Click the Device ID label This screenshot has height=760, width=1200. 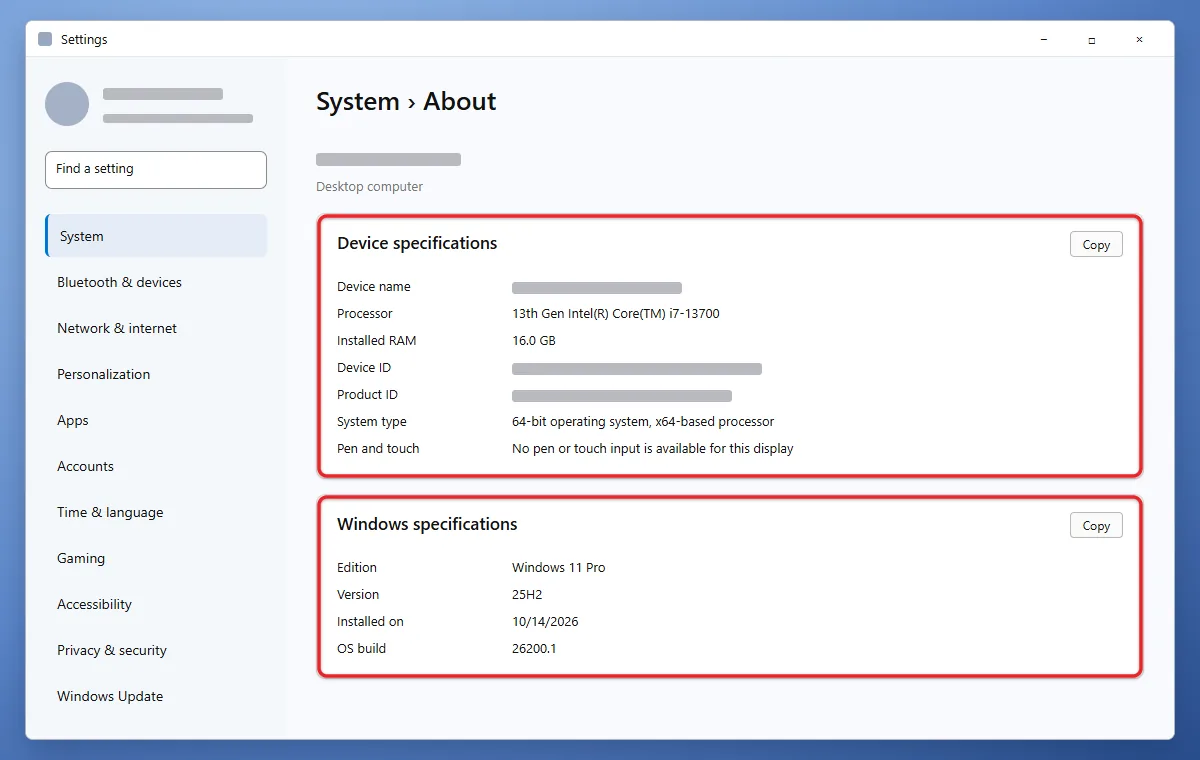[x=364, y=367]
